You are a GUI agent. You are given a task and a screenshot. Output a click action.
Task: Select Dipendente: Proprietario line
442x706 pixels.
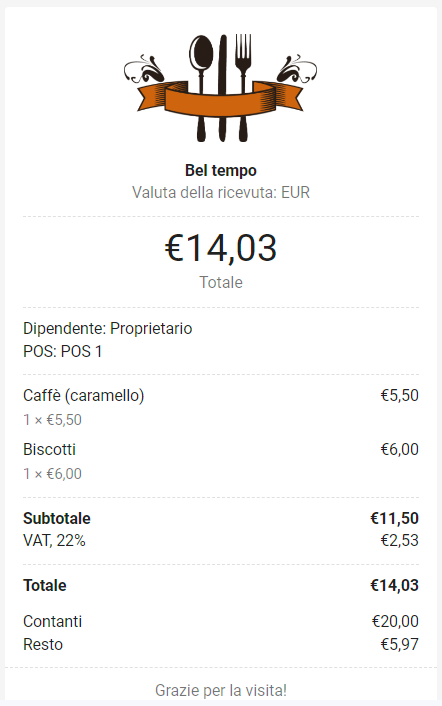pos(108,329)
